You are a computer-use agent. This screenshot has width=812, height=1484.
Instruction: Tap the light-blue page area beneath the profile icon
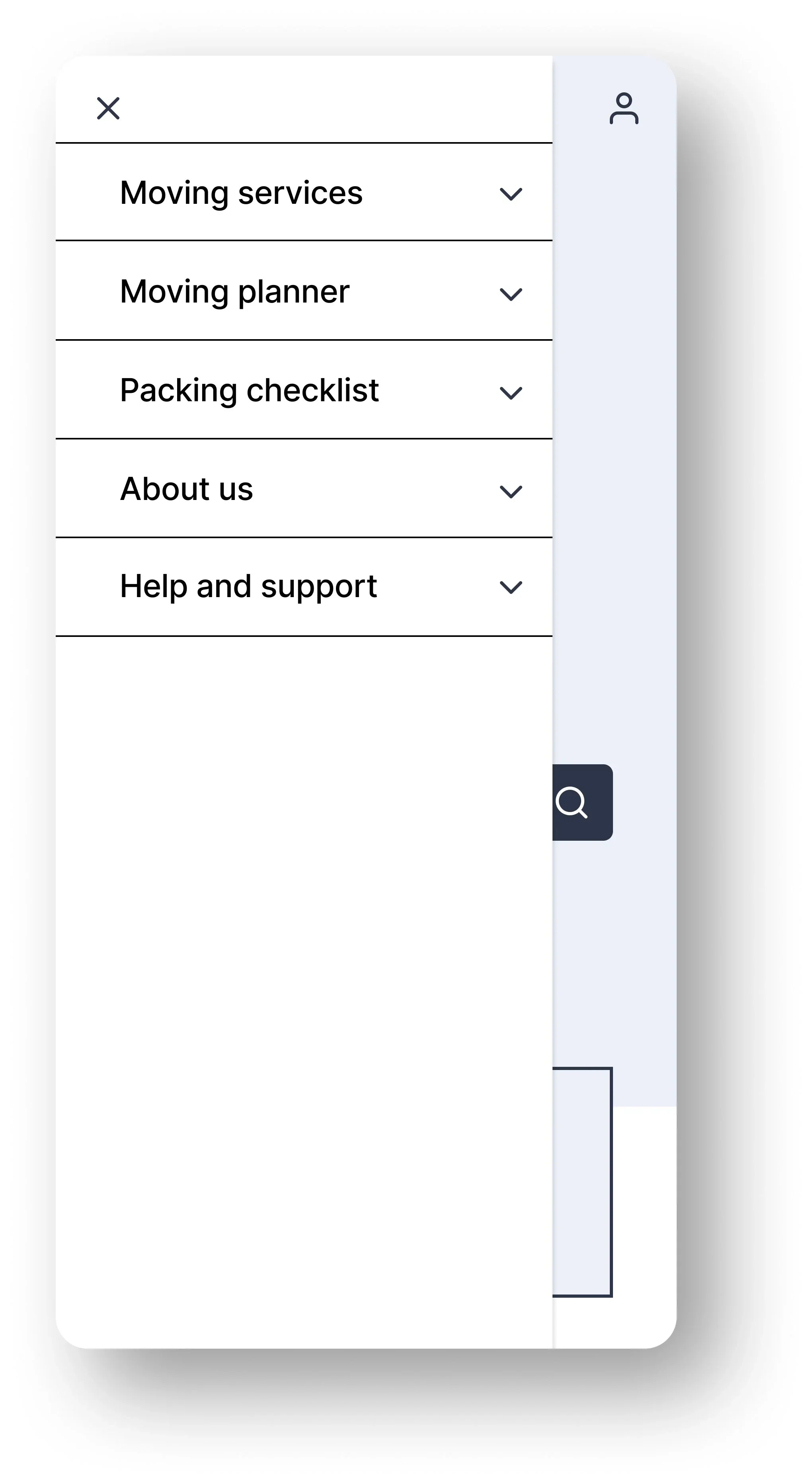(x=615, y=403)
